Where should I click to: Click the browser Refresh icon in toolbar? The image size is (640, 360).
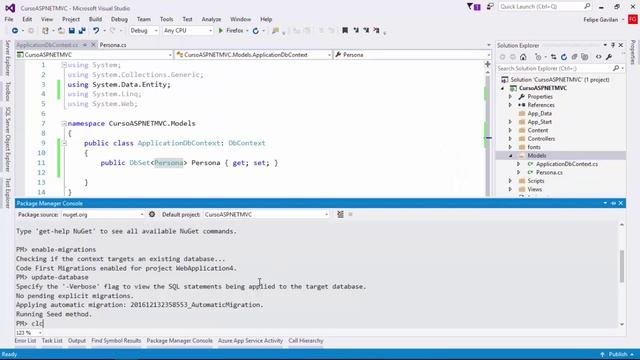click(256, 31)
